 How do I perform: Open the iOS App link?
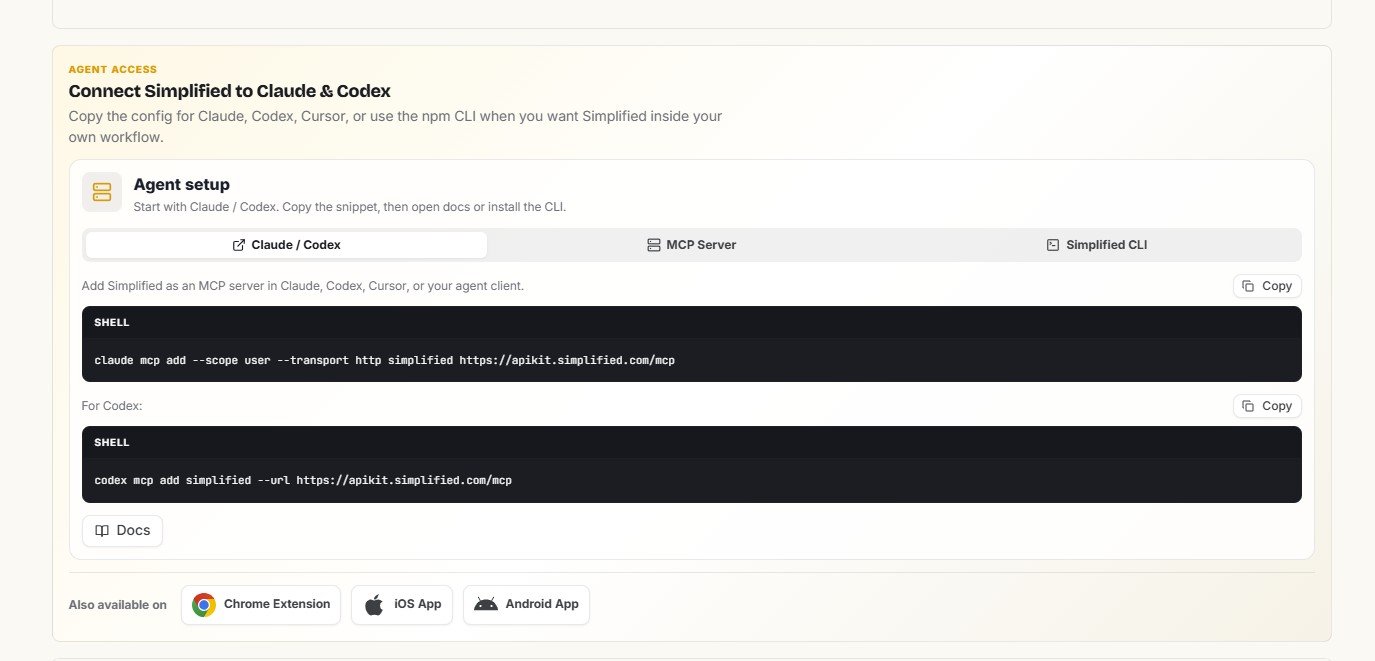(x=403, y=605)
